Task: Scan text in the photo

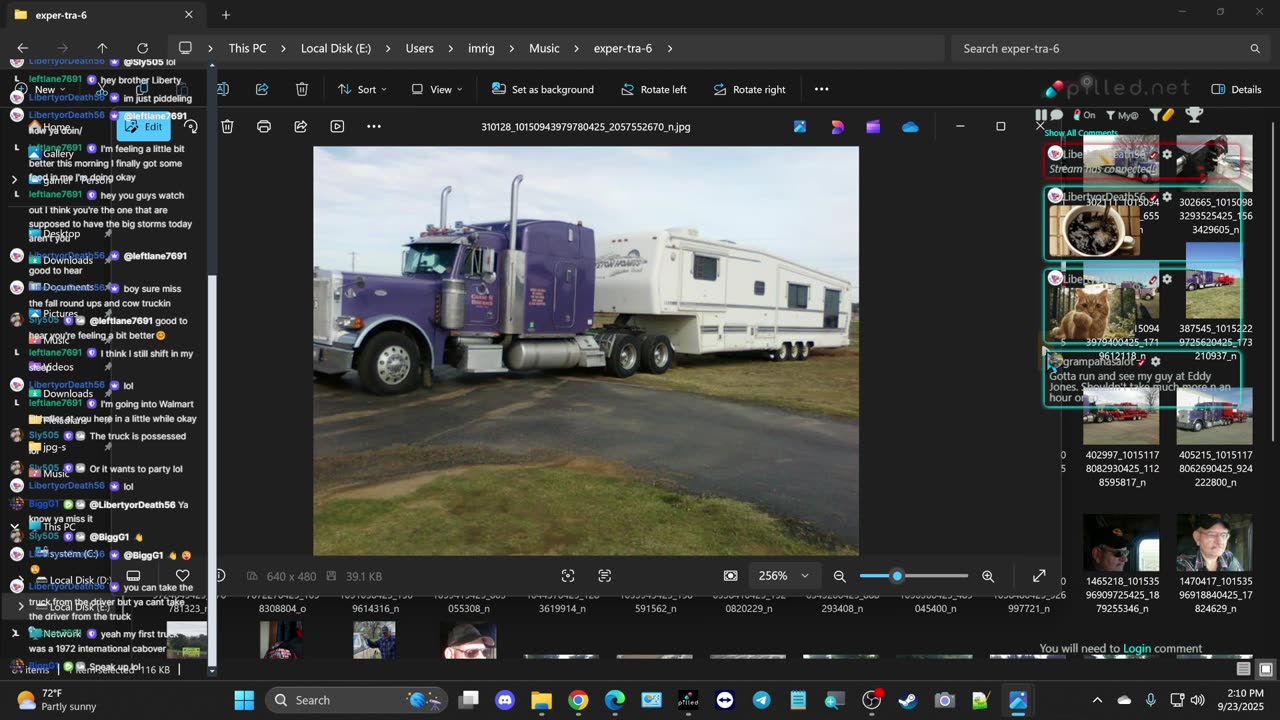Action: tap(604, 576)
